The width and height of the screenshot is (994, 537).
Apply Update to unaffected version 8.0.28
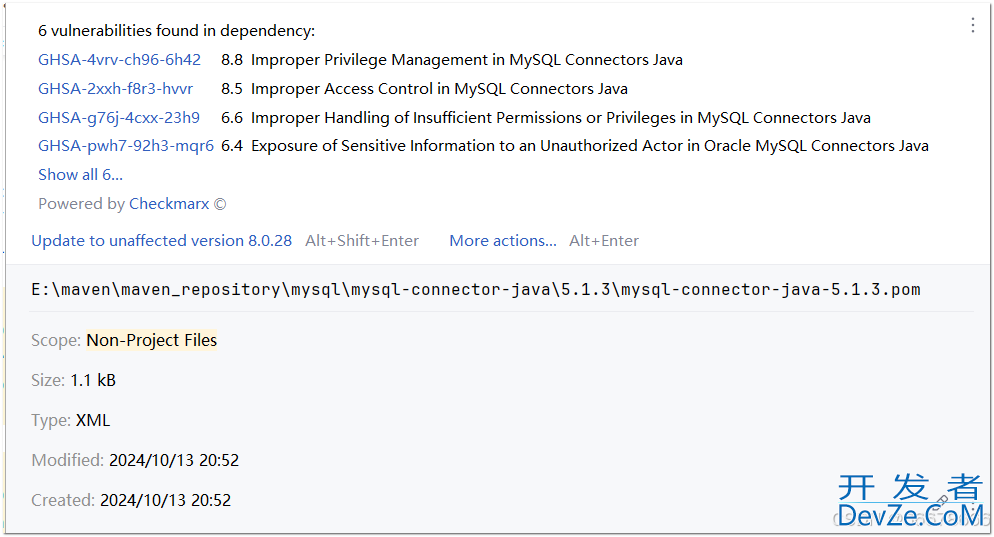(162, 241)
